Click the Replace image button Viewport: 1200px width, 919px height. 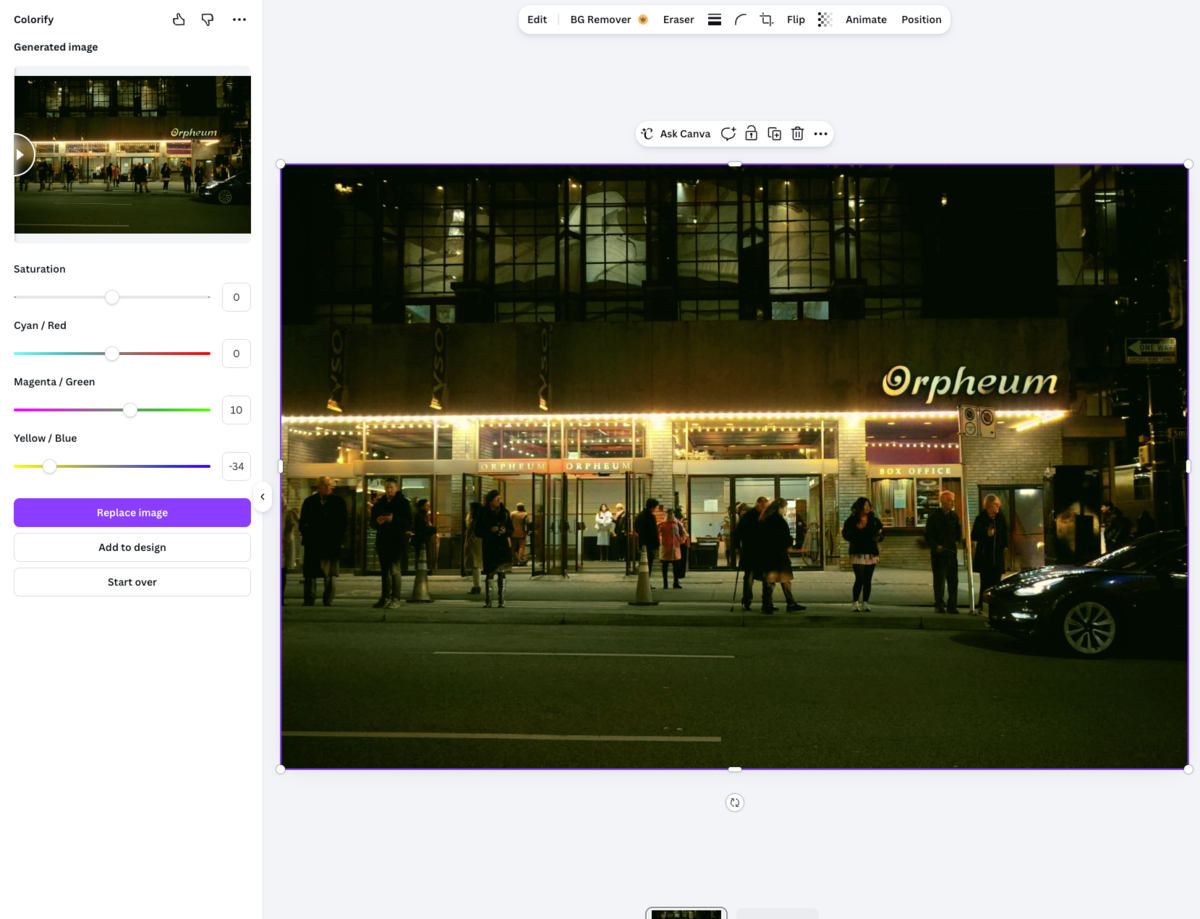[132, 513]
